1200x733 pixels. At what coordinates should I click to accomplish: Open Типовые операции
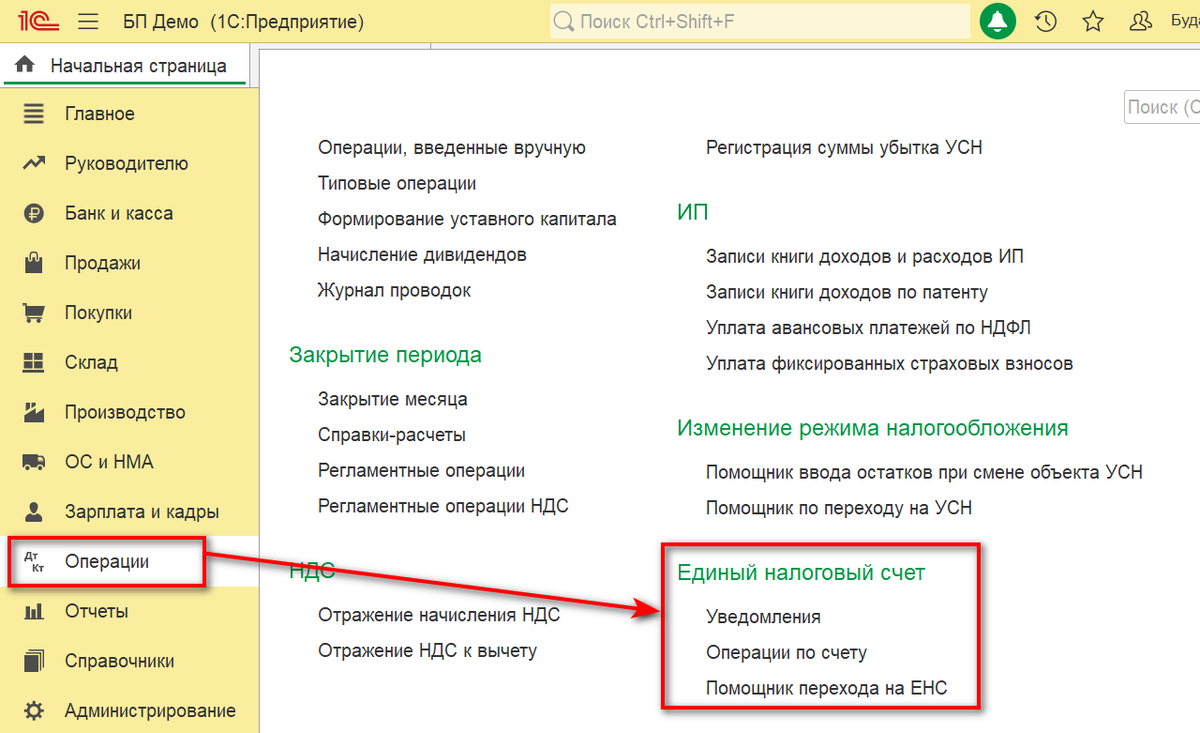point(397,184)
